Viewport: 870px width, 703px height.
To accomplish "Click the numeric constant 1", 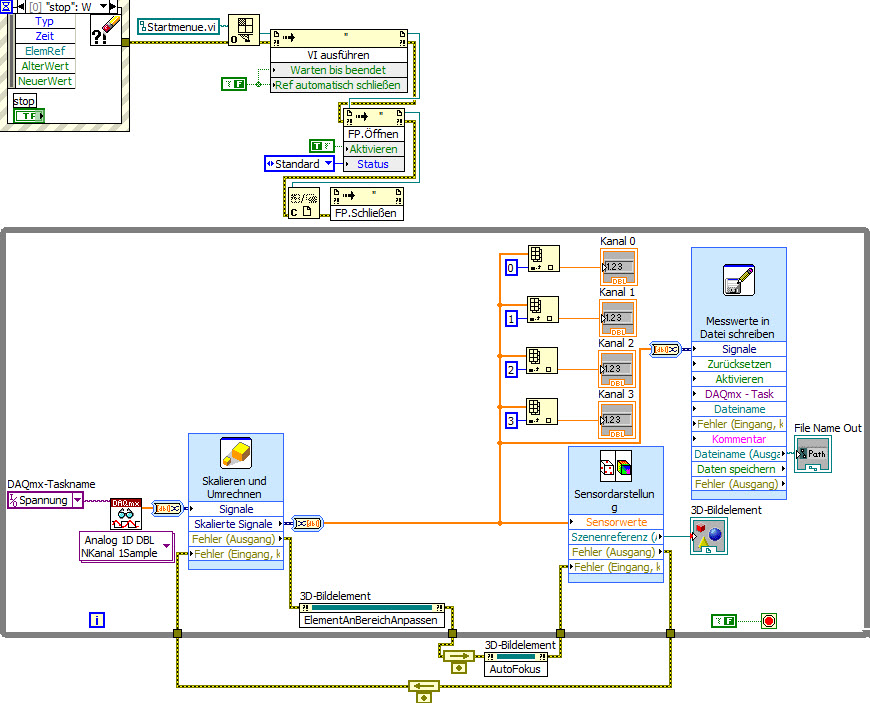I will point(512,318).
